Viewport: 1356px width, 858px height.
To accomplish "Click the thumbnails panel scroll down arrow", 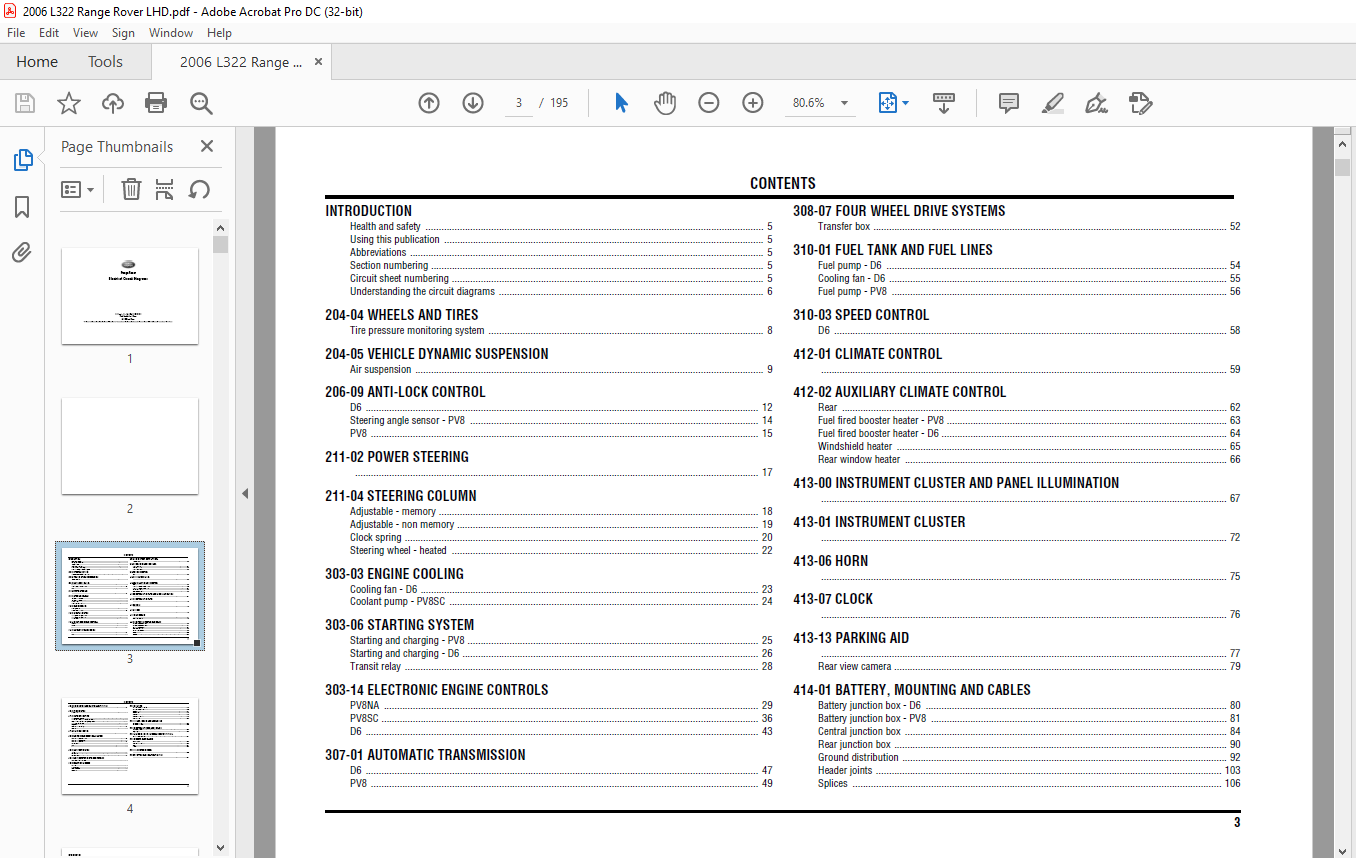I will pyautogui.click(x=221, y=848).
